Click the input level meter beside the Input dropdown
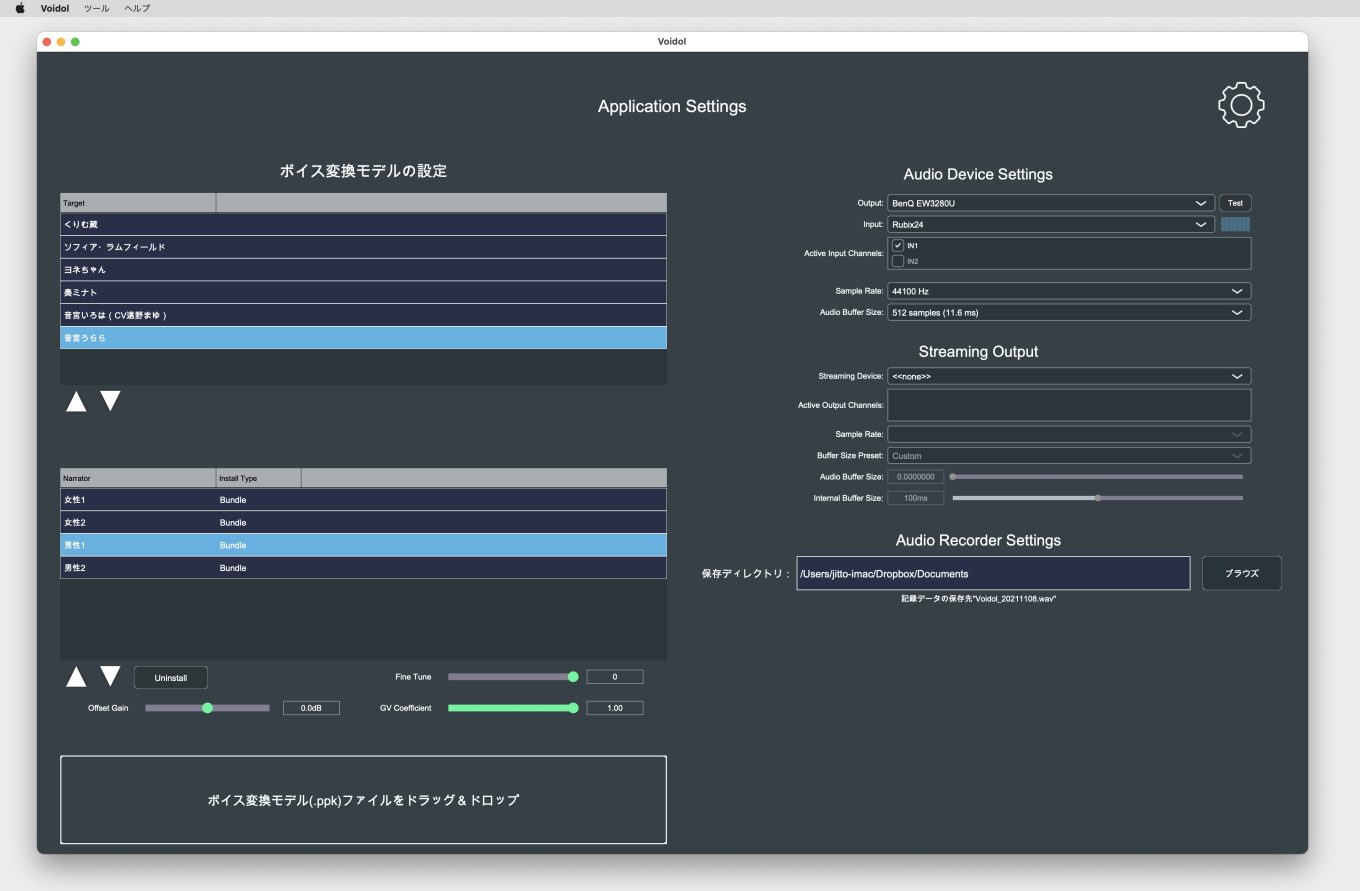Viewport: 1360px width, 891px height. (x=1234, y=224)
